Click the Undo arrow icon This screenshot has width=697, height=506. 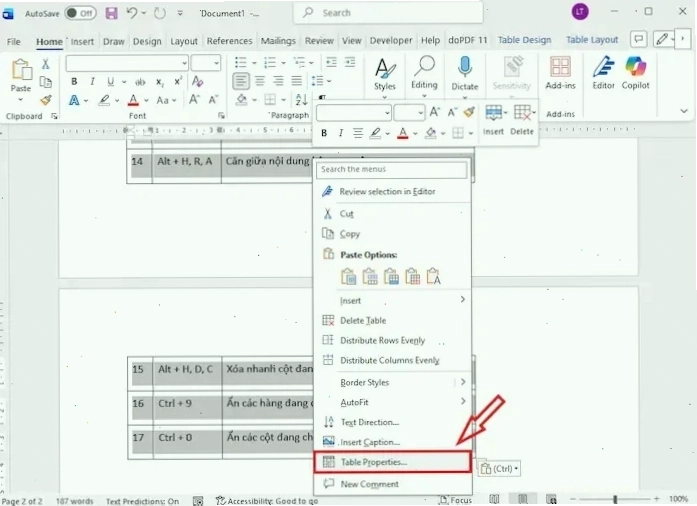[x=132, y=13]
